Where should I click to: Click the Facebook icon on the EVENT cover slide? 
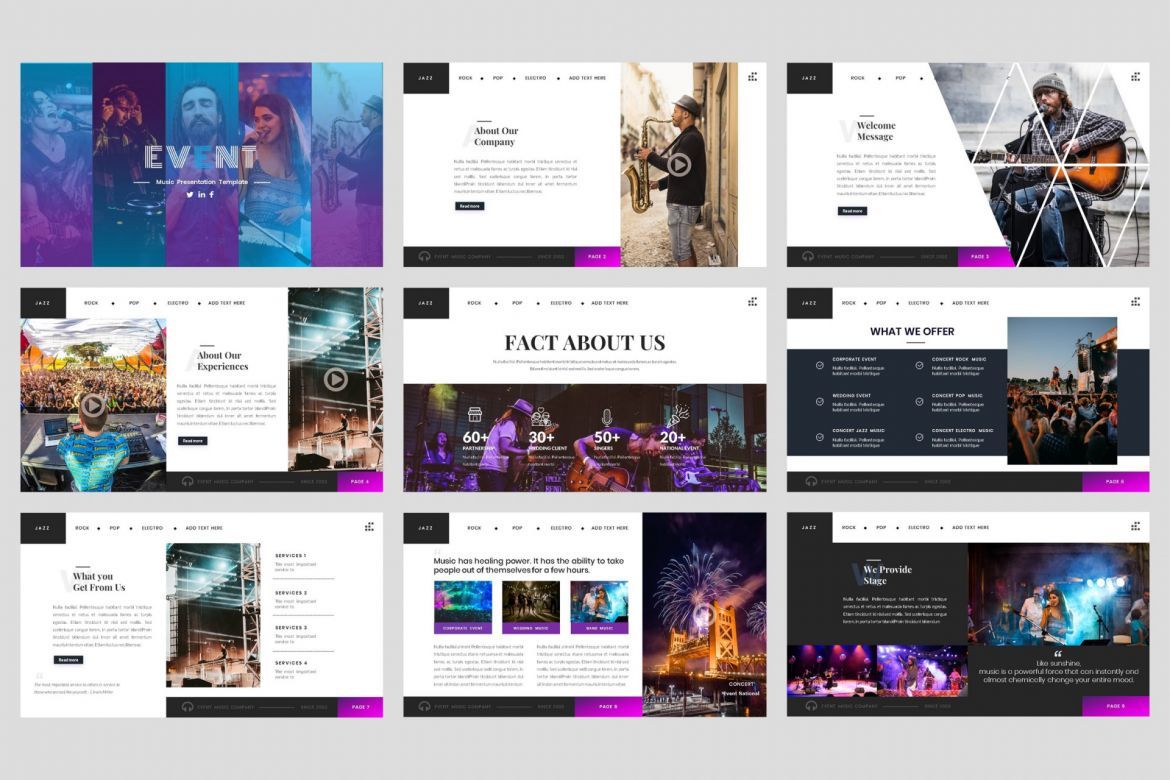click(212, 194)
